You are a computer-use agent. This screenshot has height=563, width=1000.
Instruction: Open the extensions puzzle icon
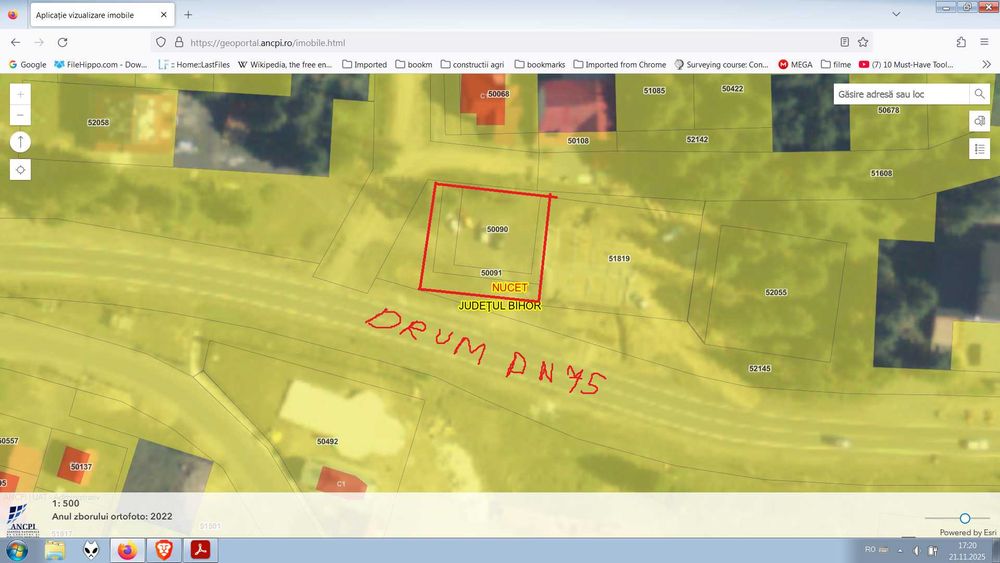961,42
